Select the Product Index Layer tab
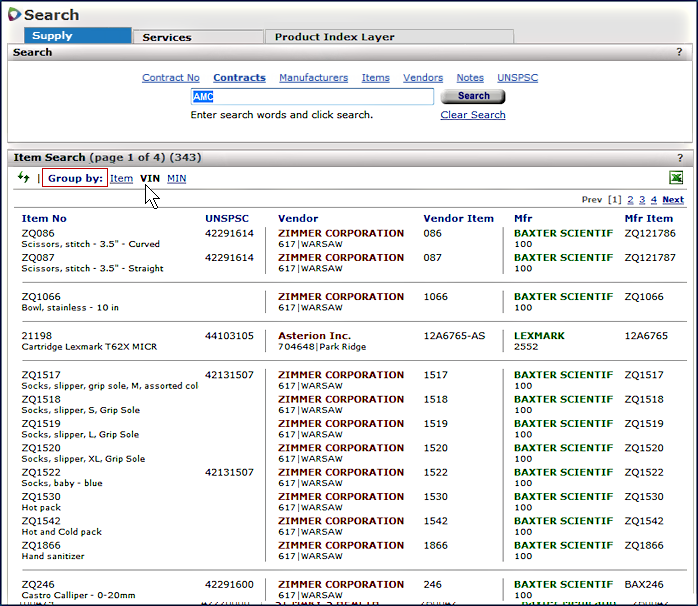698x606 pixels. [335, 37]
